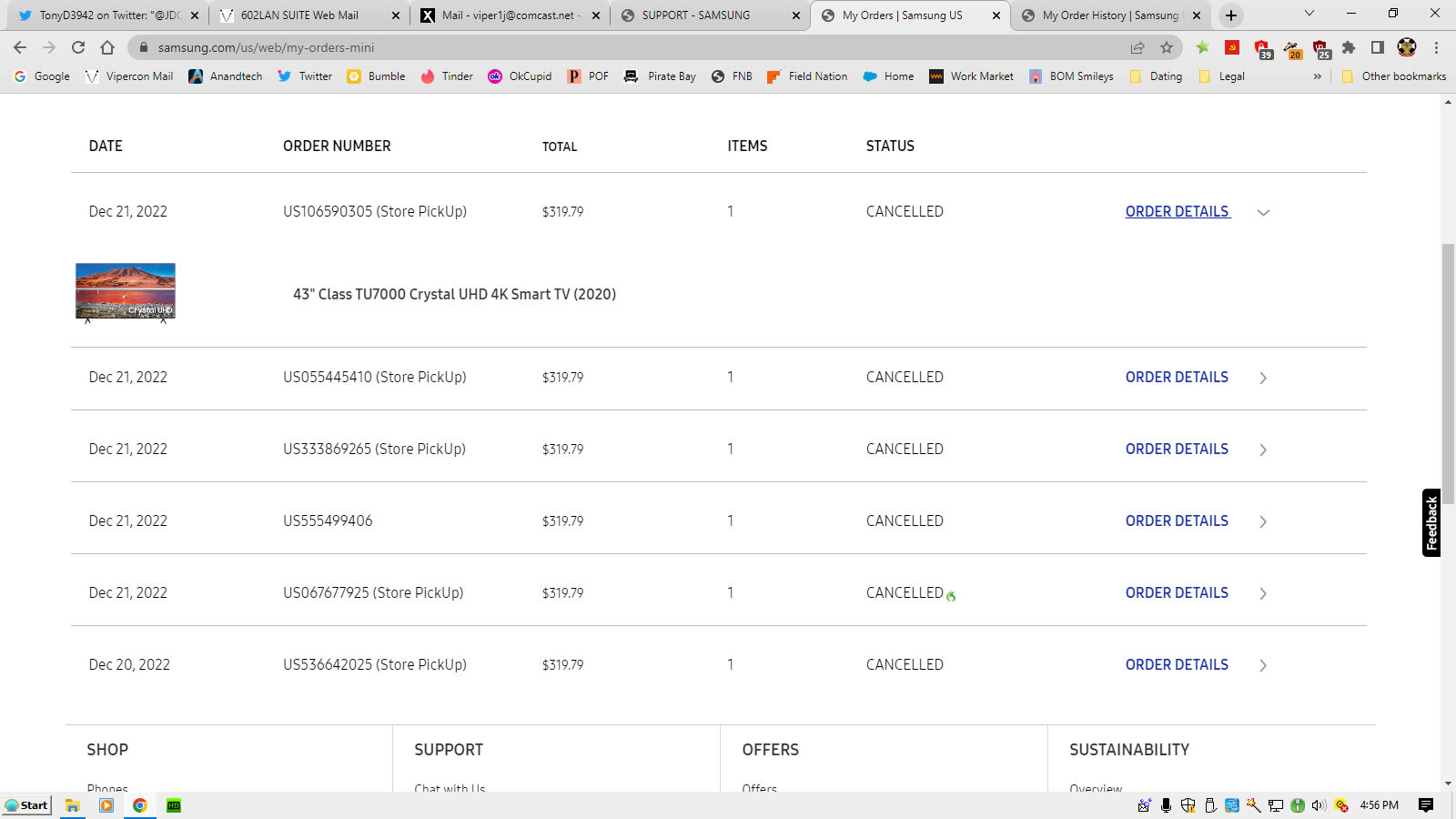This screenshot has height=819, width=1456.
Task: Open the browser side panel icon
Action: tap(1378, 47)
